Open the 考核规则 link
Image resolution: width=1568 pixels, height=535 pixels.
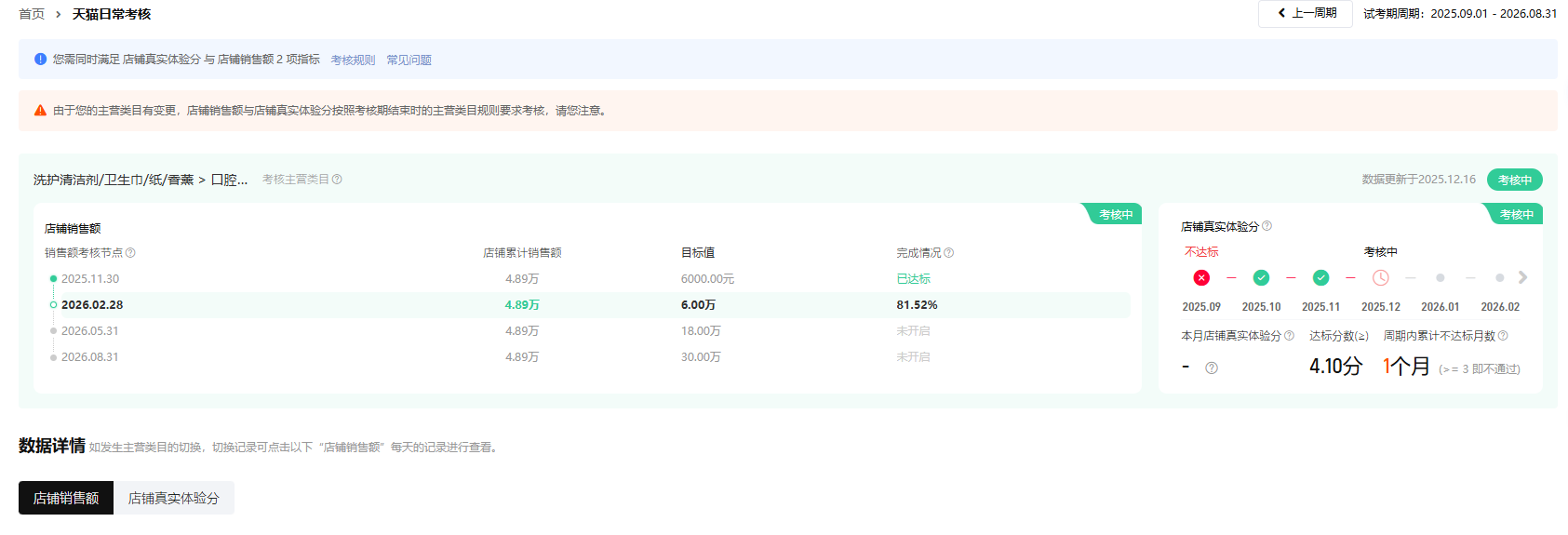tap(353, 60)
